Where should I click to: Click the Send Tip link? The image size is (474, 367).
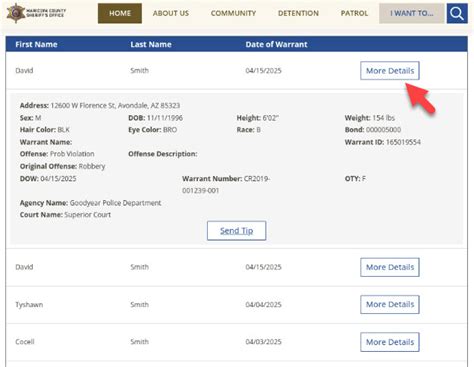point(236,231)
